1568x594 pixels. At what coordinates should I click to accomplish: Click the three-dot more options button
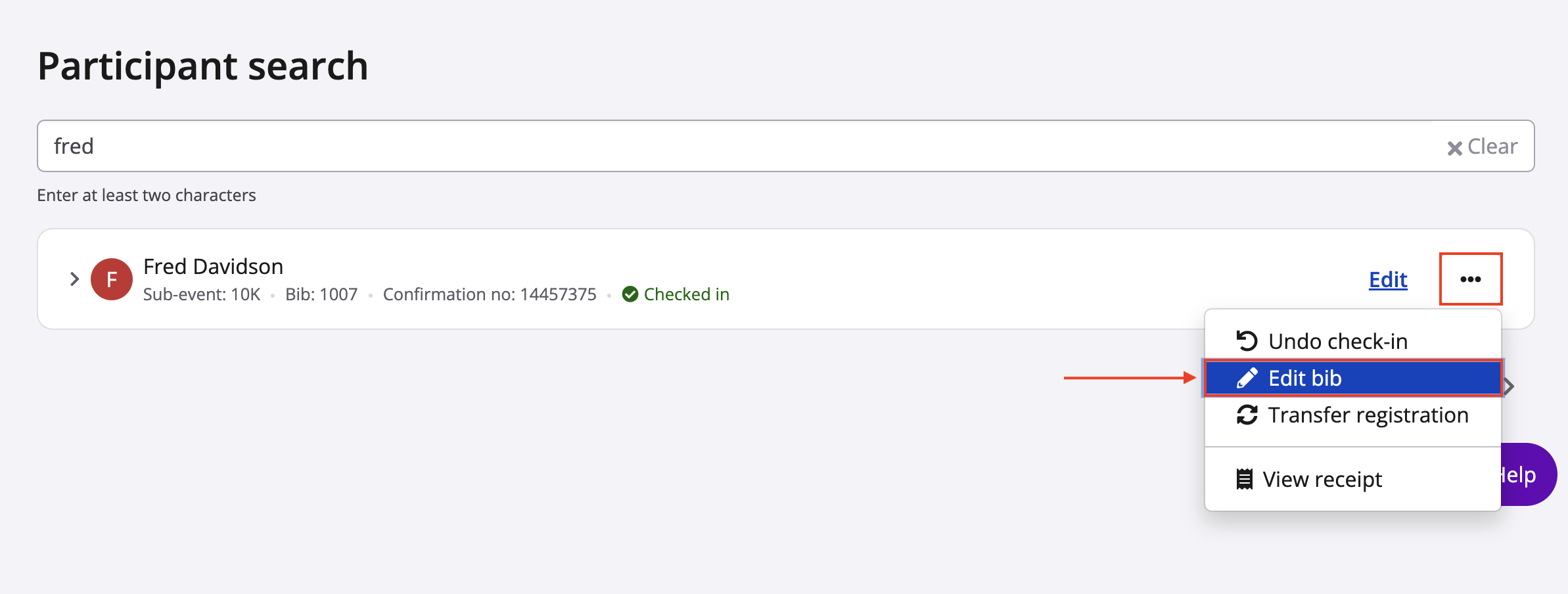(x=1470, y=279)
